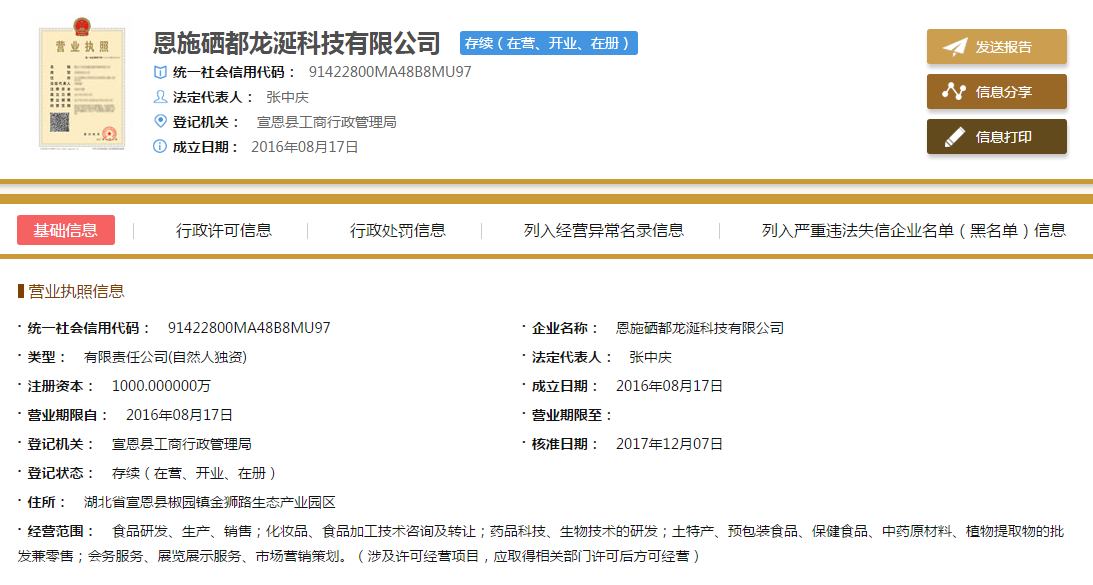This screenshot has height=585, width=1093.
Task: Switch to the 行政许可信息 tab
Action: 224,230
